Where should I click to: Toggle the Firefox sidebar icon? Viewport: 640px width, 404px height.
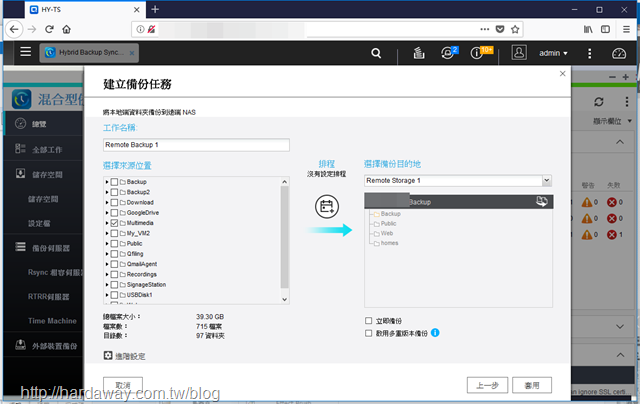[605, 29]
